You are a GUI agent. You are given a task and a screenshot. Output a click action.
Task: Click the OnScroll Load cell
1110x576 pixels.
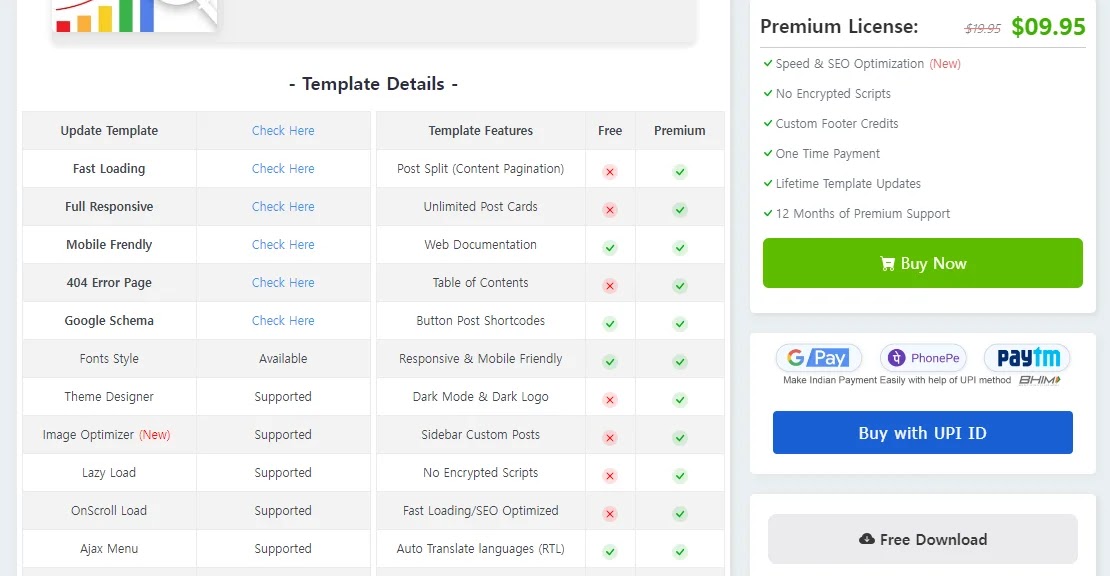[x=109, y=511]
